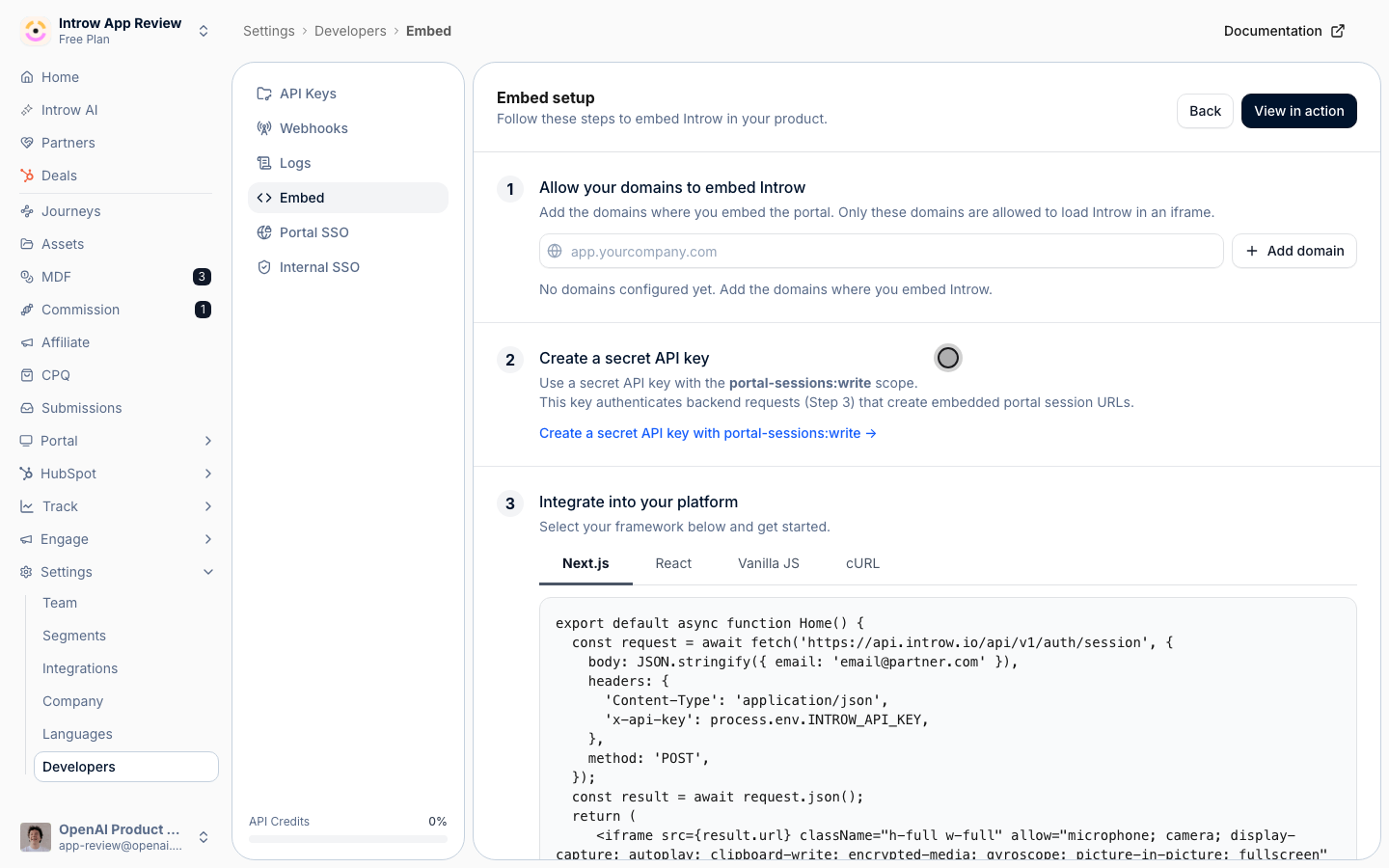Image resolution: width=1389 pixels, height=868 pixels.
Task: Click the Home house icon
Action: point(27,77)
